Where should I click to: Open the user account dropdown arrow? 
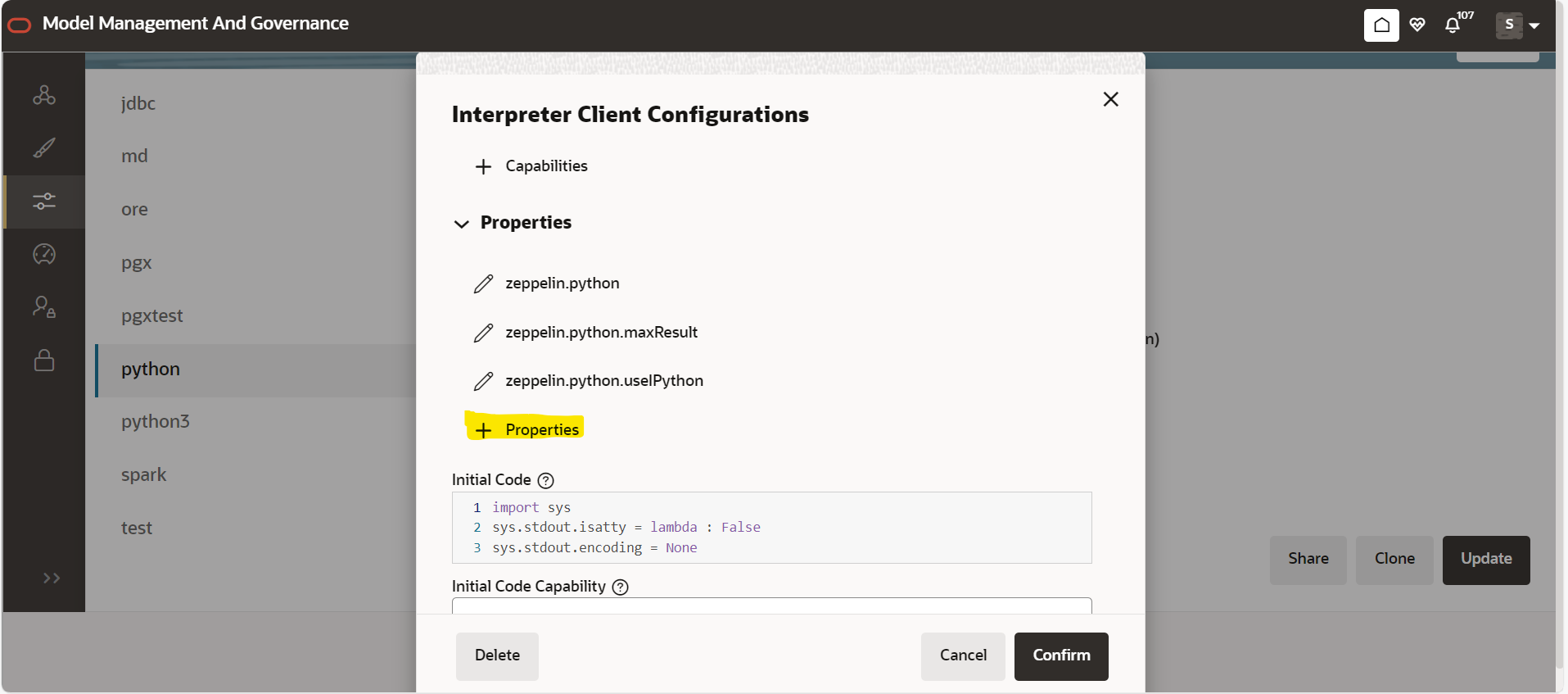coord(1534,25)
